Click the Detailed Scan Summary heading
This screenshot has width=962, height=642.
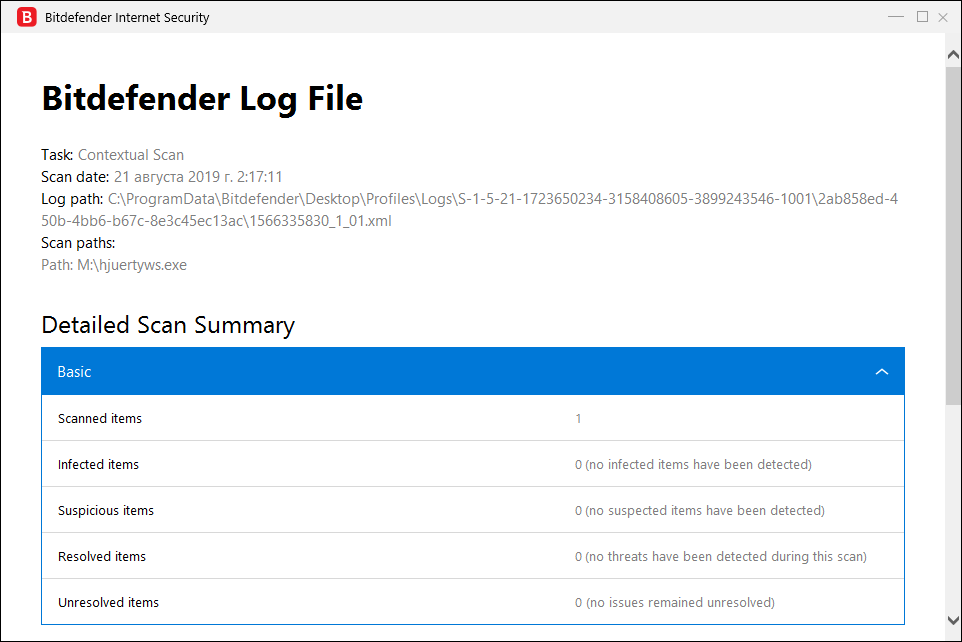(168, 325)
